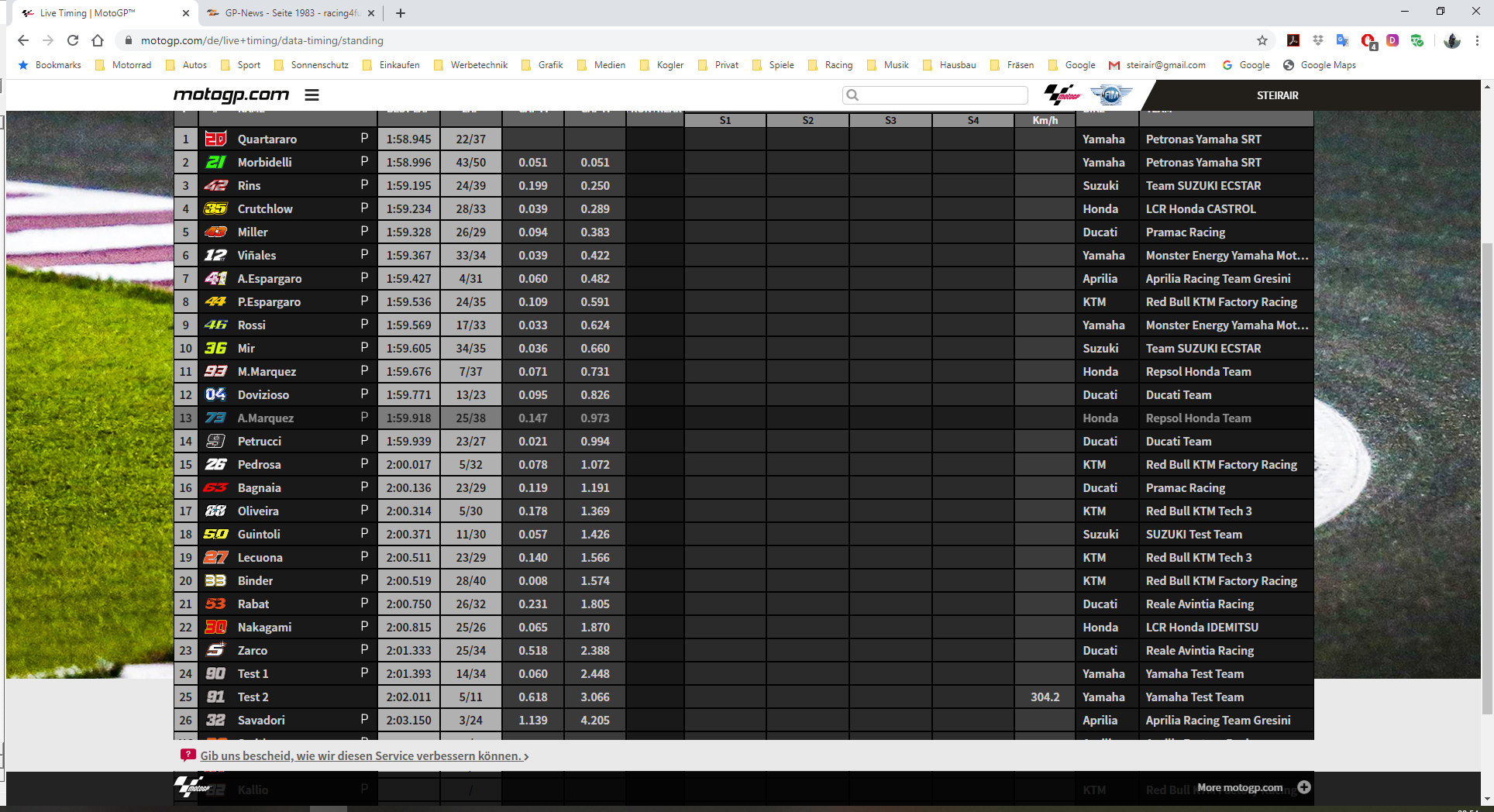Select Quartararo's row in the standings
1494x812 pixels.
click(267, 139)
